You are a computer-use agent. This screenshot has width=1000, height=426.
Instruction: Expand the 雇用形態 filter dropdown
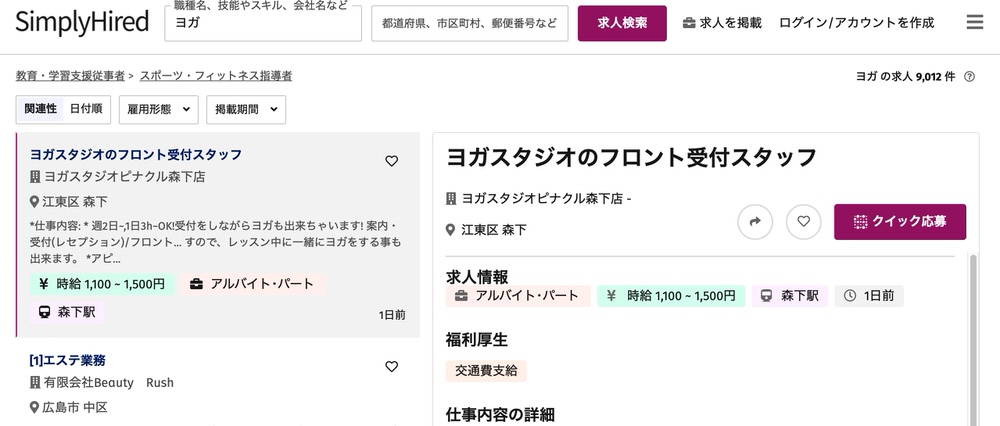158,109
